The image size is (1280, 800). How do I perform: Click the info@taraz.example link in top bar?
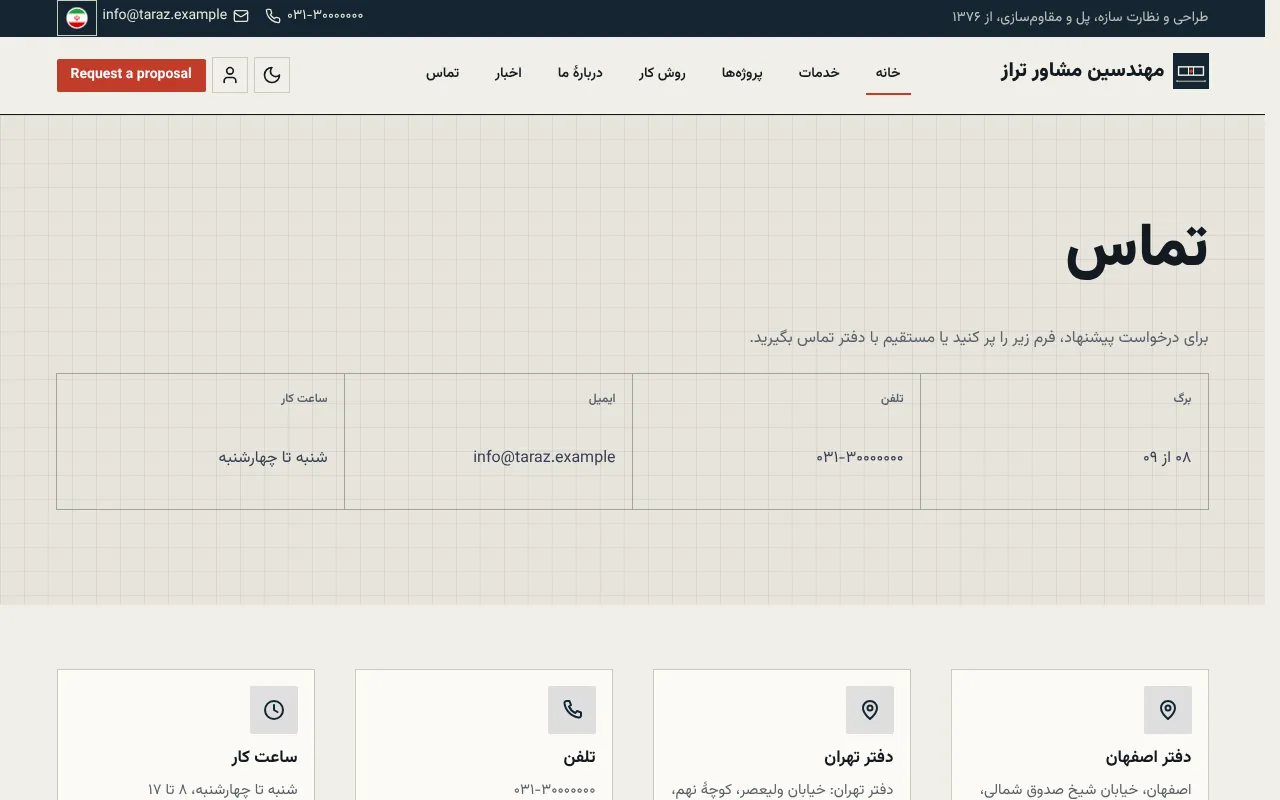pos(165,15)
